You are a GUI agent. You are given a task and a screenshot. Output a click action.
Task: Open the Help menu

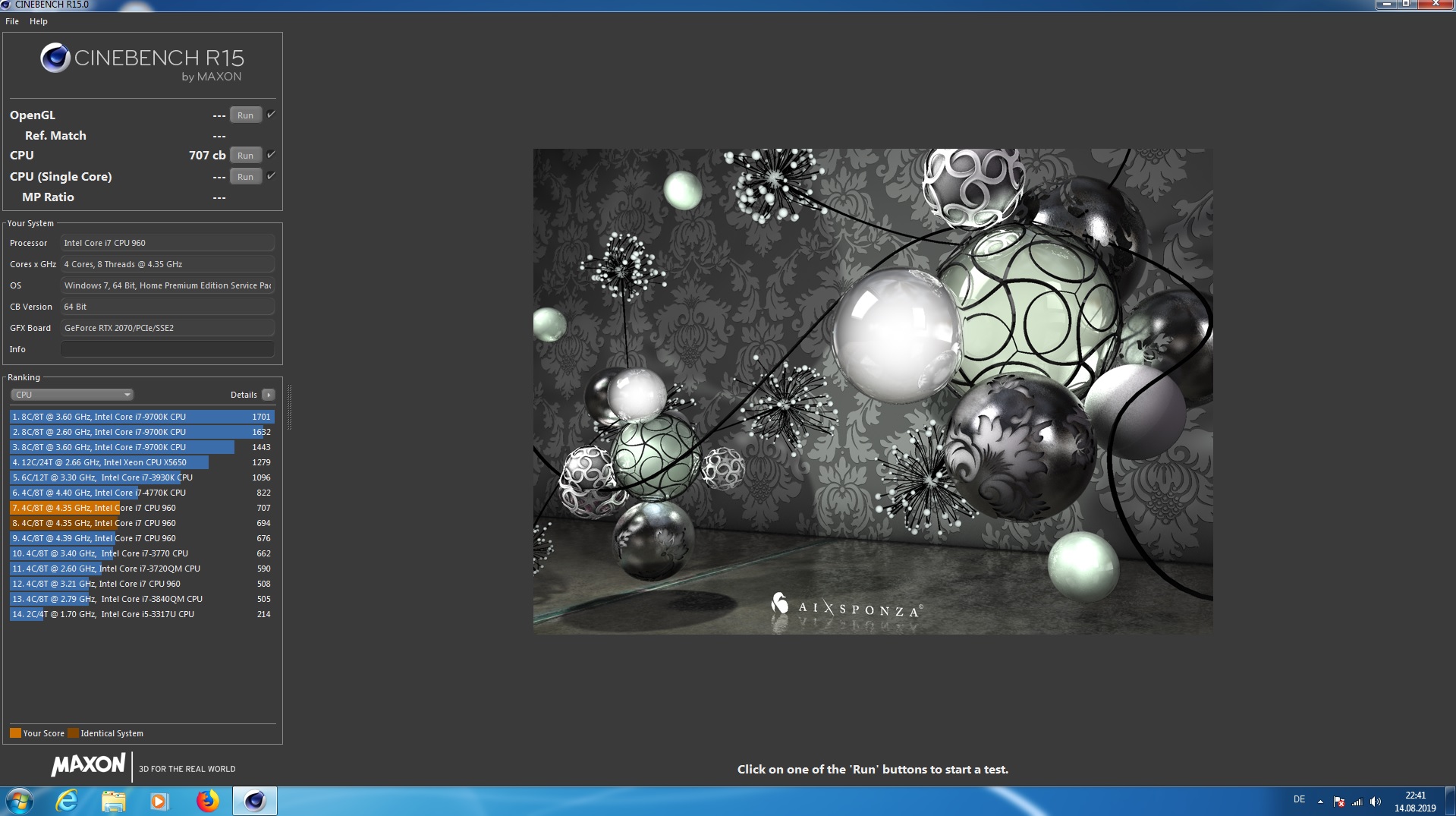click(x=39, y=21)
